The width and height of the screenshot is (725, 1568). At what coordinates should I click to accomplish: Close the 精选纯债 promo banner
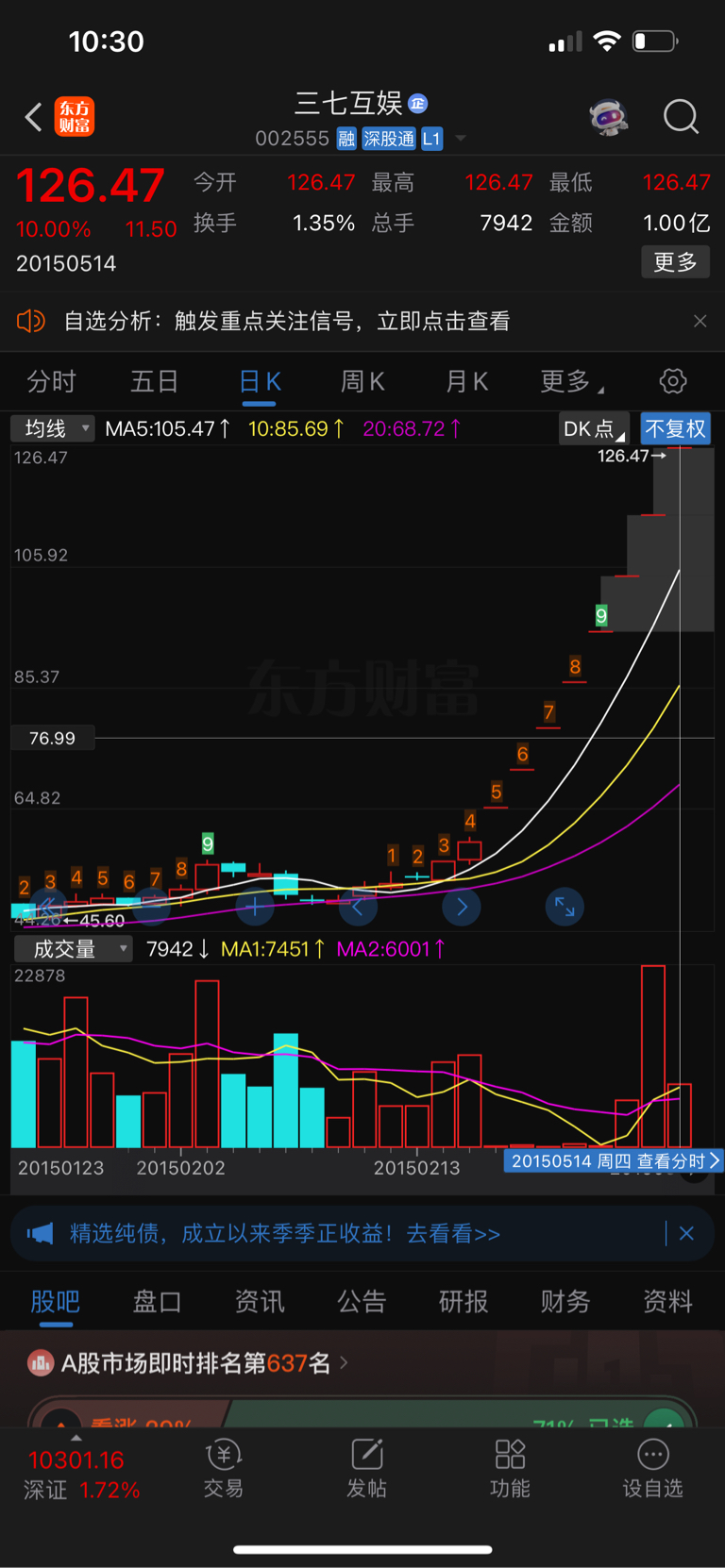tap(686, 1233)
